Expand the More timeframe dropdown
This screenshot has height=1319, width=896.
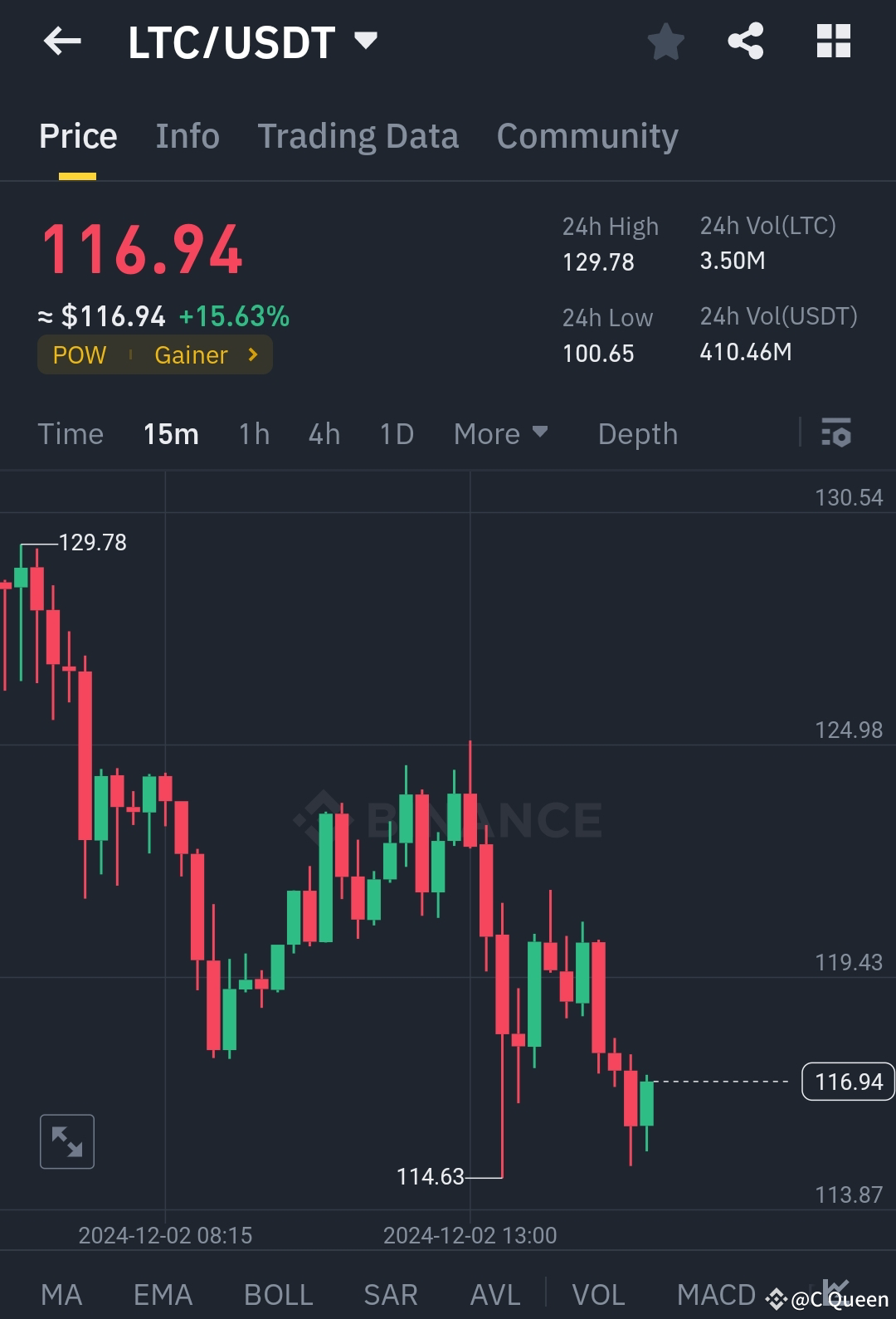[x=501, y=433]
